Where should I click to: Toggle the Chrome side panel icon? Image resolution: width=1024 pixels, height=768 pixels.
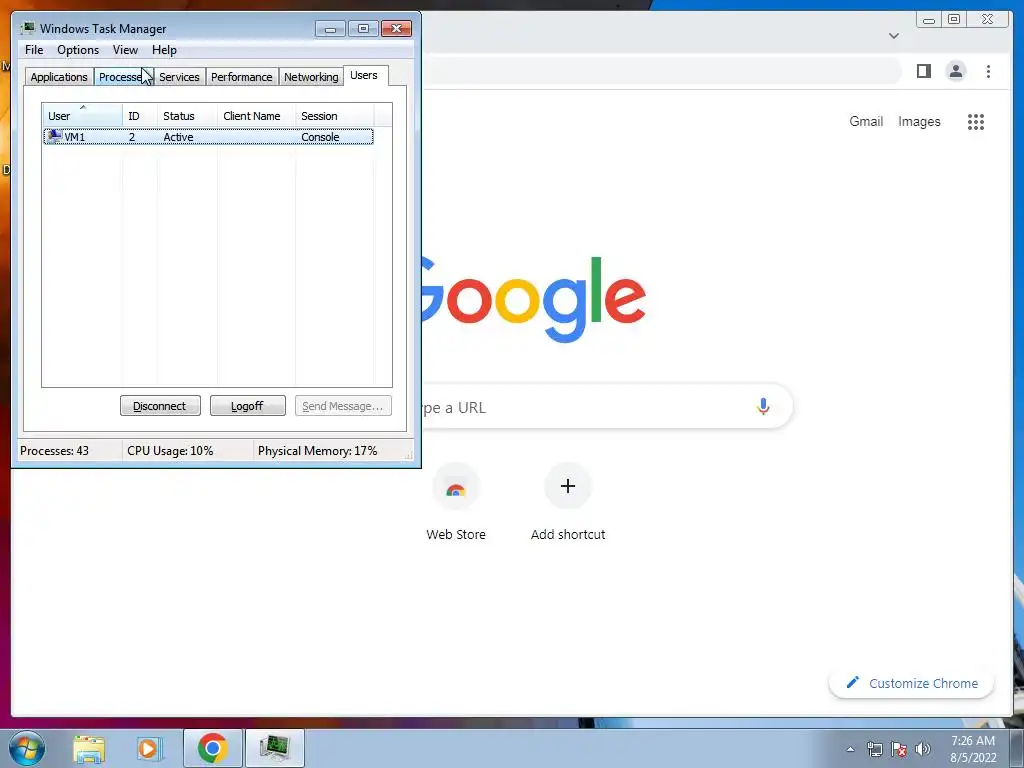click(923, 71)
